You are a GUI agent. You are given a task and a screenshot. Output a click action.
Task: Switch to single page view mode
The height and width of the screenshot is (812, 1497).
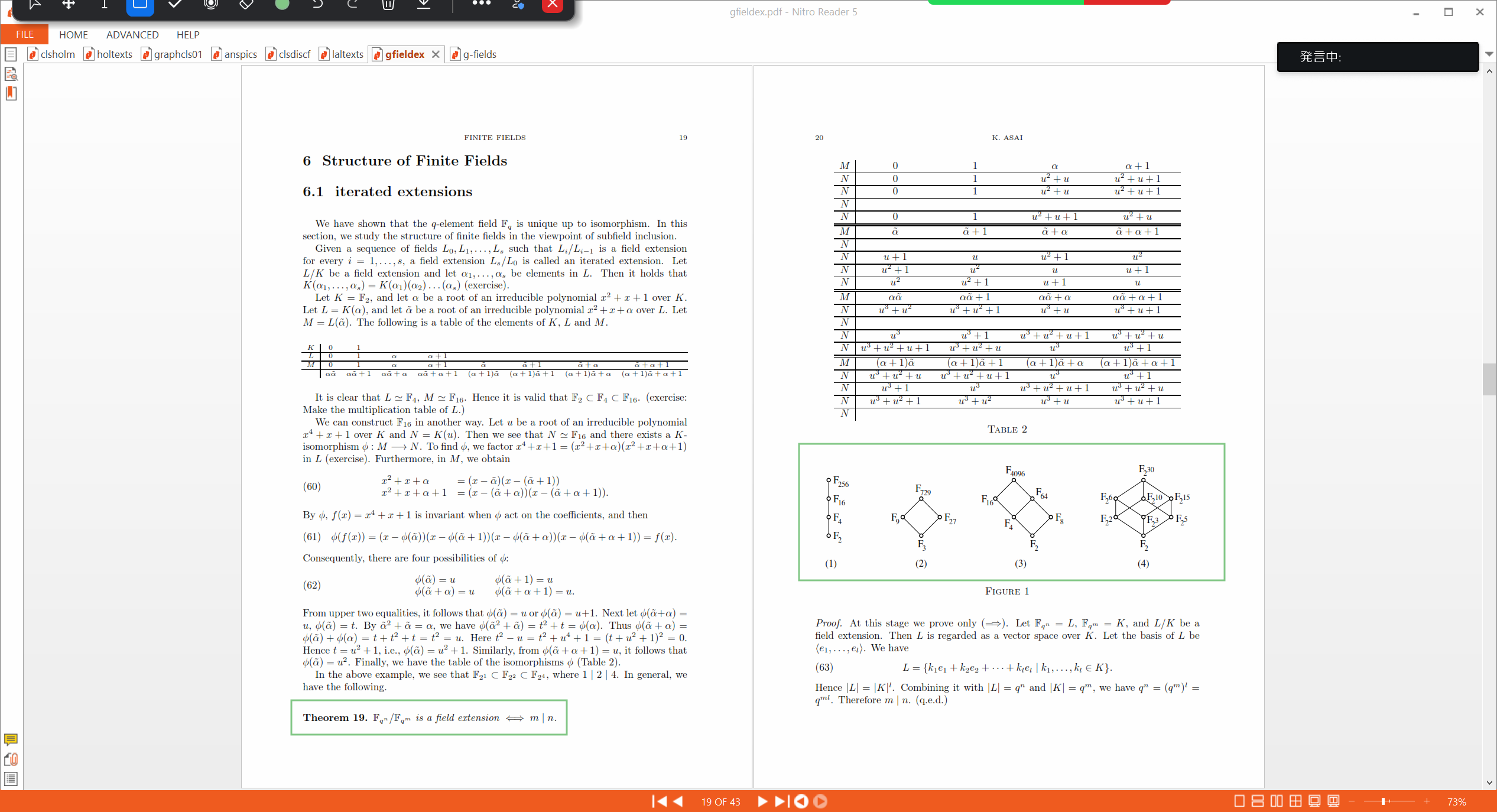(x=1239, y=801)
